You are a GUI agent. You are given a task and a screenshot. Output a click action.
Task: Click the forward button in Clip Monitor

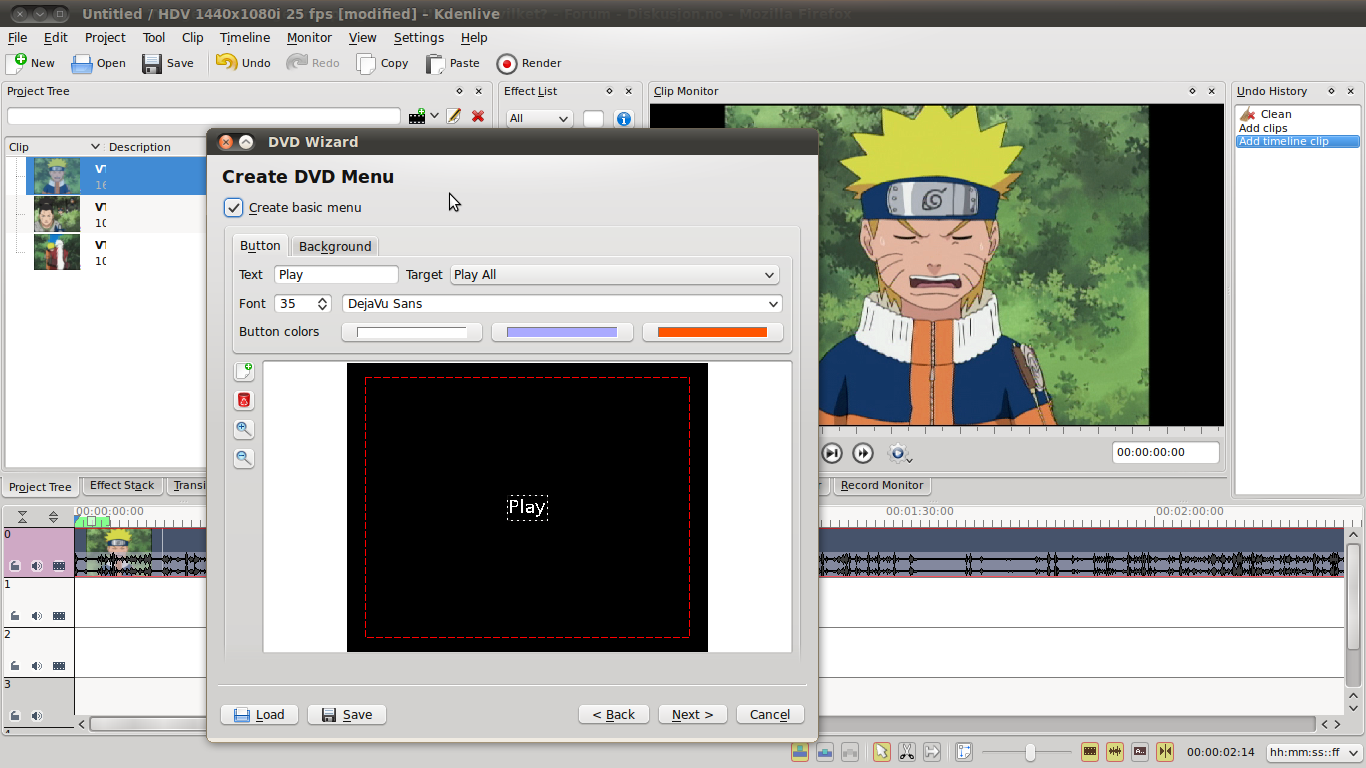(x=863, y=454)
